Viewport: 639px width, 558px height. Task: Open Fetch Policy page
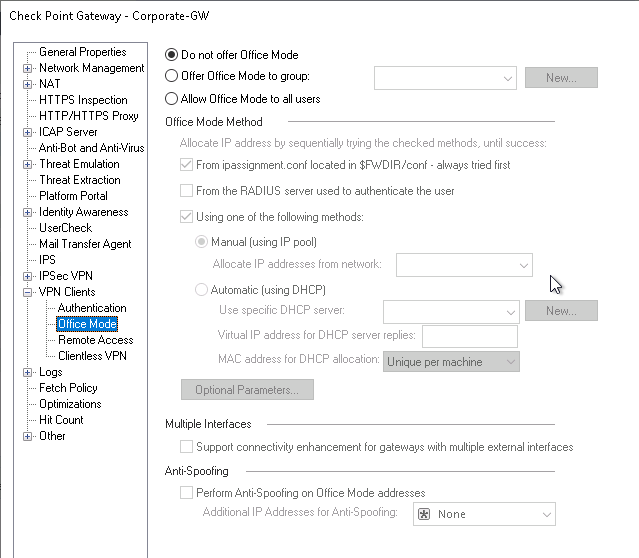[68, 388]
